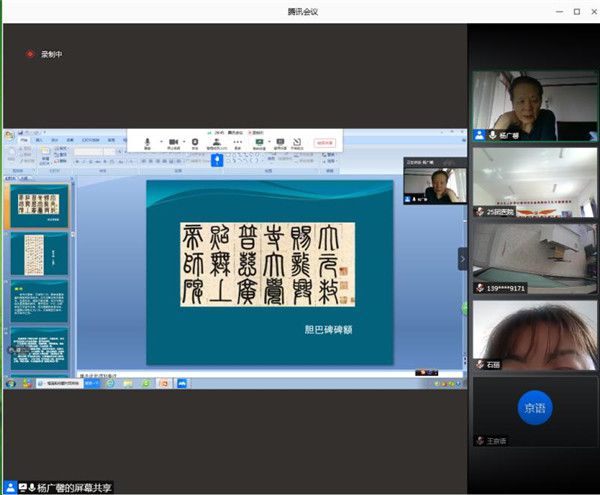
Task: Select the 25团医院 participant video tile
Action: point(535,182)
